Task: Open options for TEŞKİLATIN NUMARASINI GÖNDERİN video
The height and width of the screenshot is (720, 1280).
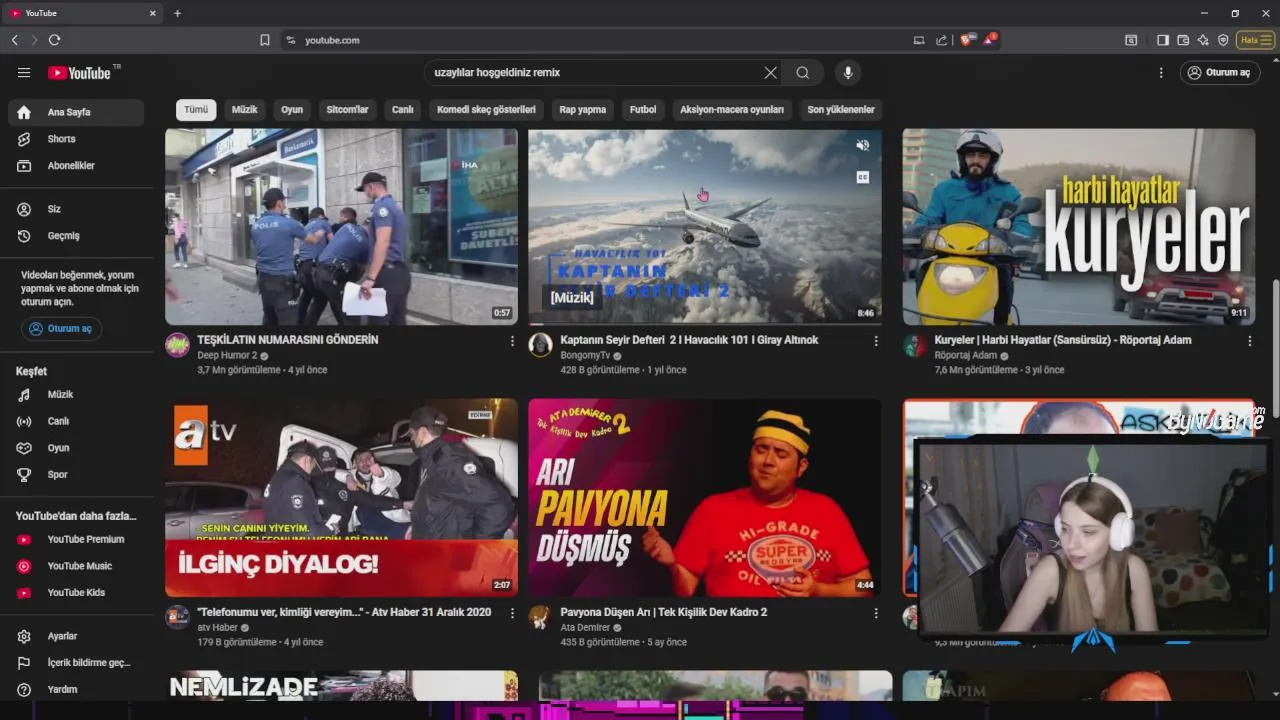Action: click(512, 341)
